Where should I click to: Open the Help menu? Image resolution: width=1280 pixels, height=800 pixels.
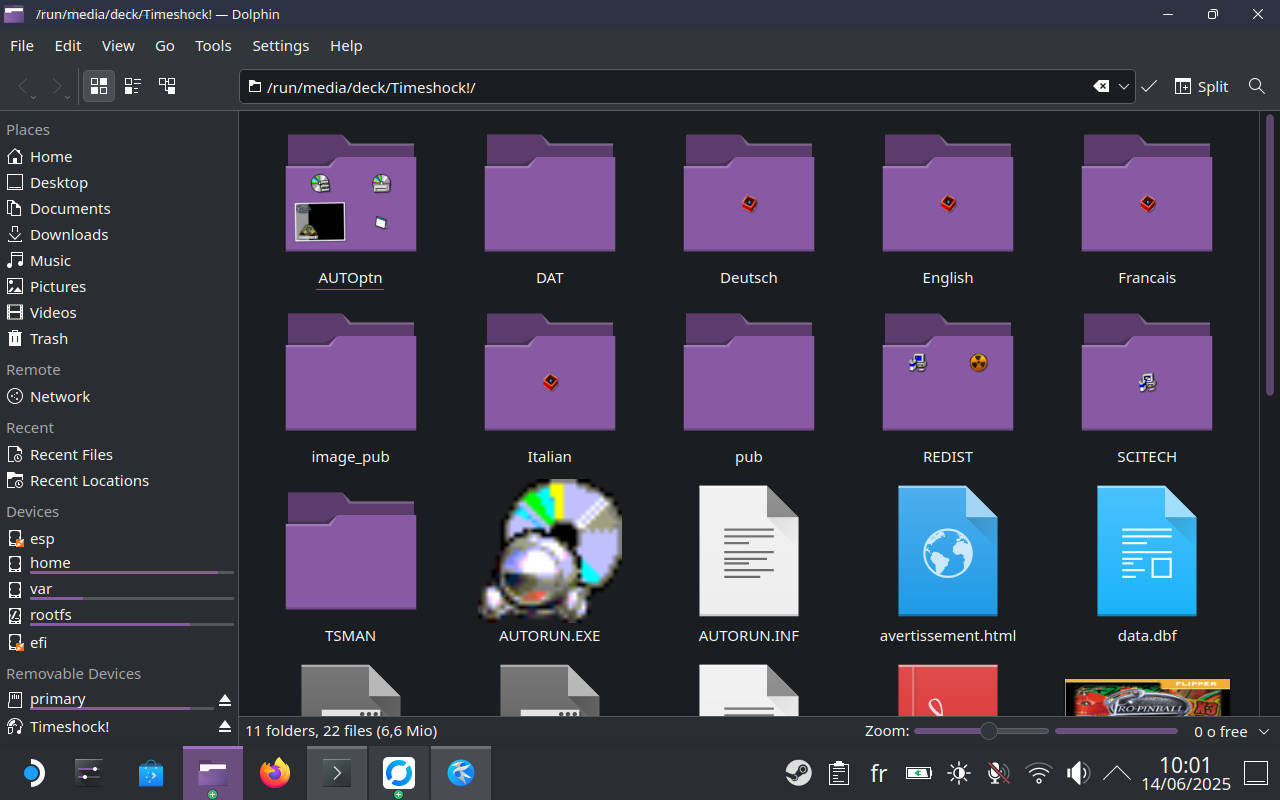(346, 46)
